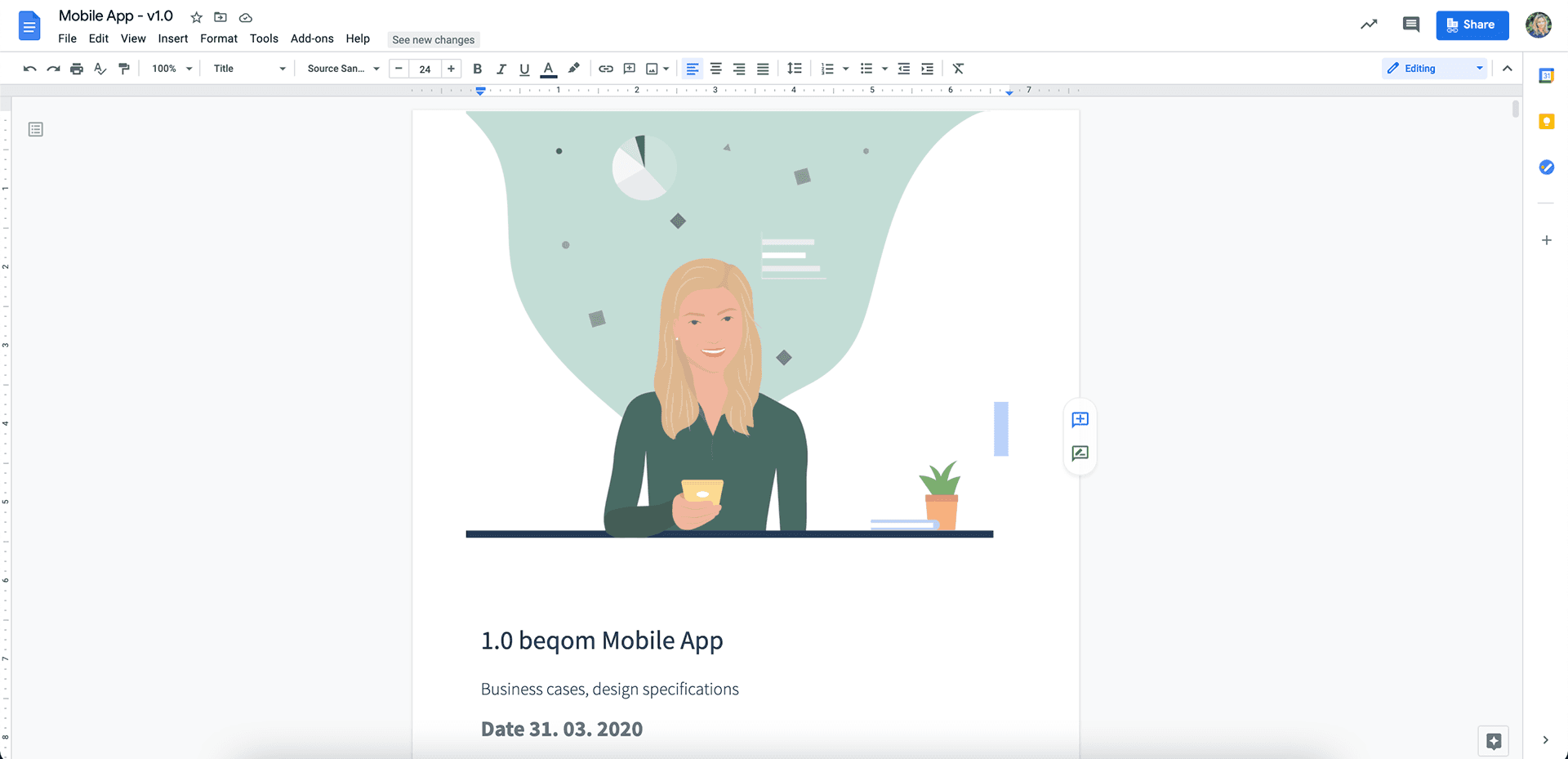Viewport: 1568px width, 759px height.
Task: Toggle italic formatting
Action: point(501,69)
